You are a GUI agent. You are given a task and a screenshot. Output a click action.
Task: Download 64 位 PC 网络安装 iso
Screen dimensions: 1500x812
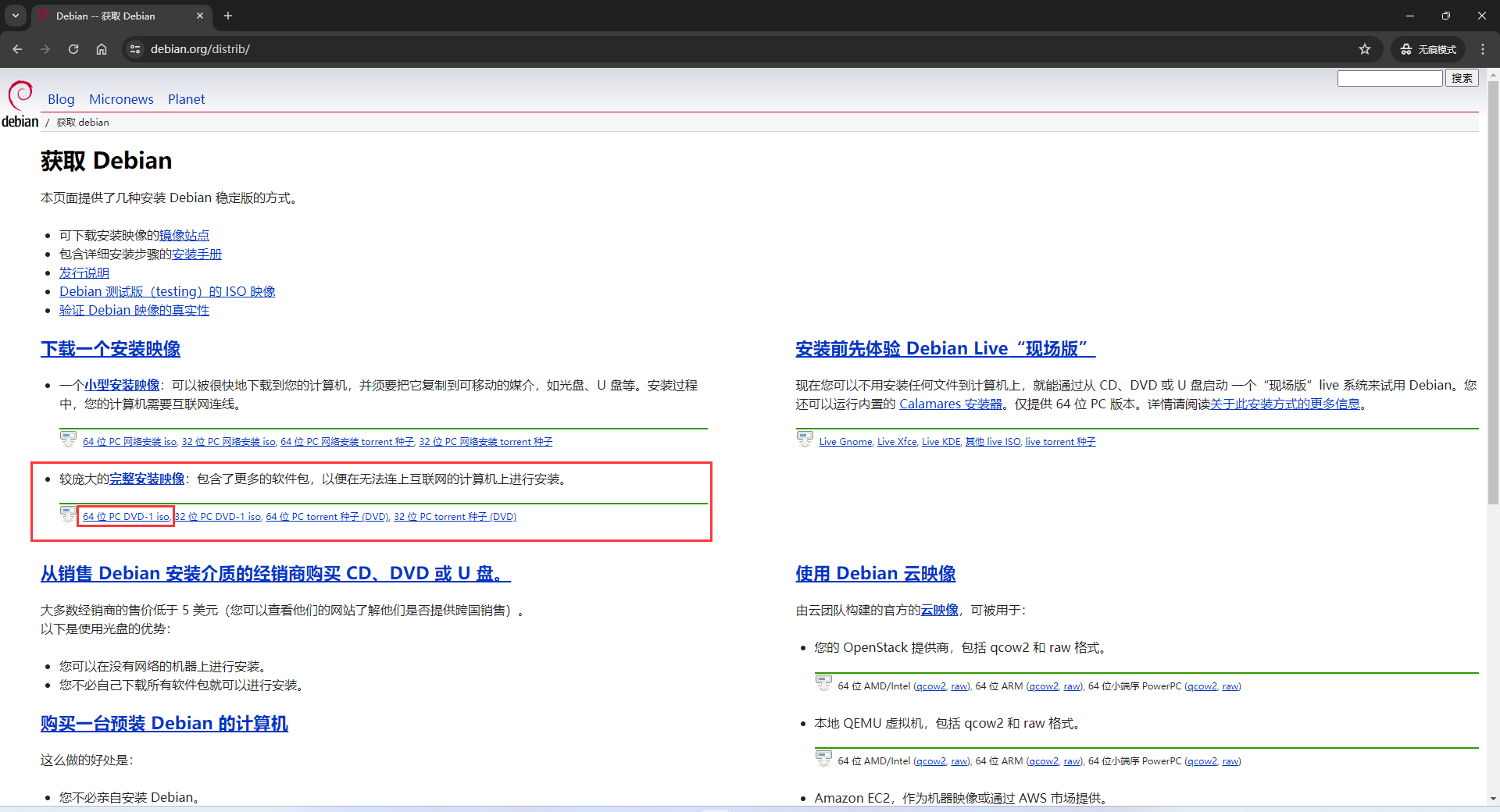130,442
